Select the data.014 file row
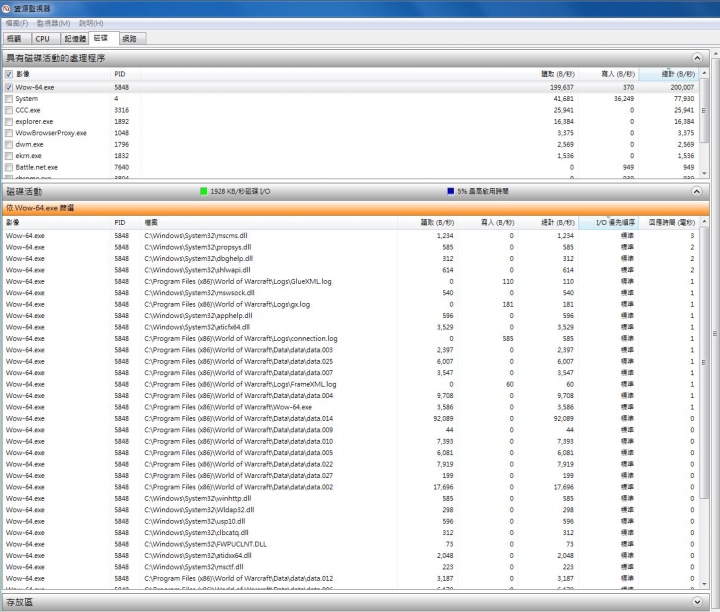Viewport: 720px width, 612px height. click(x=351, y=419)
